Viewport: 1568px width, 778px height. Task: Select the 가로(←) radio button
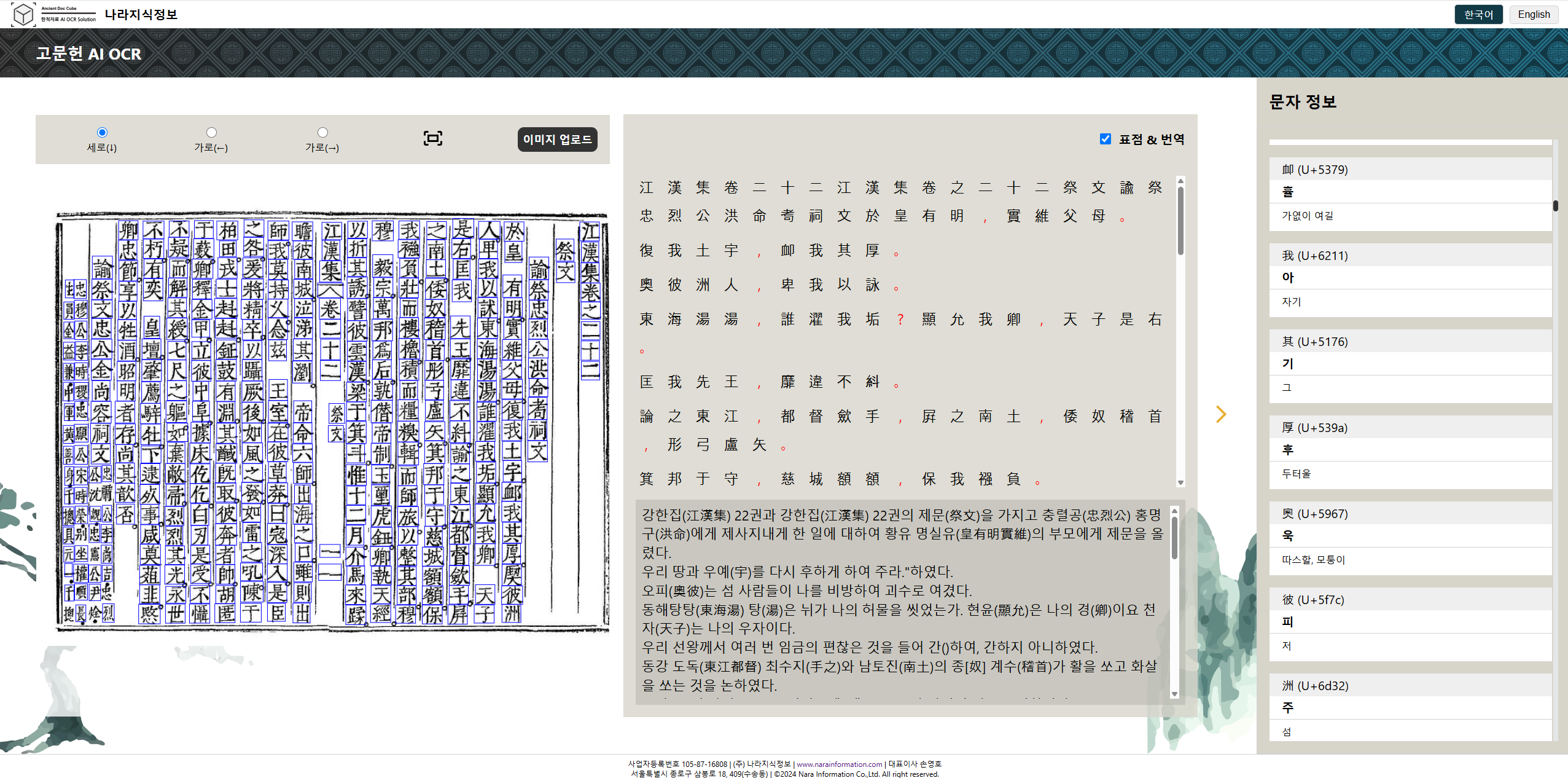(x=211, y=132)
